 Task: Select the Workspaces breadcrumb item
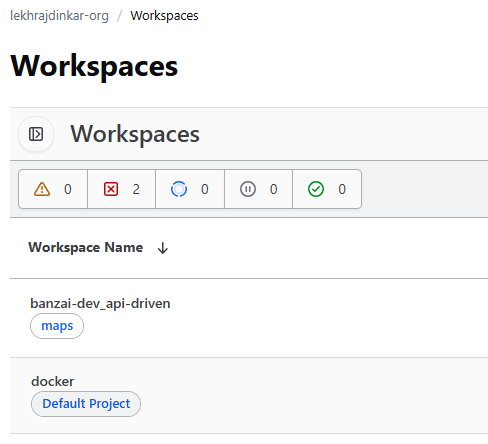pyautogui.click(x=164, y=16)
